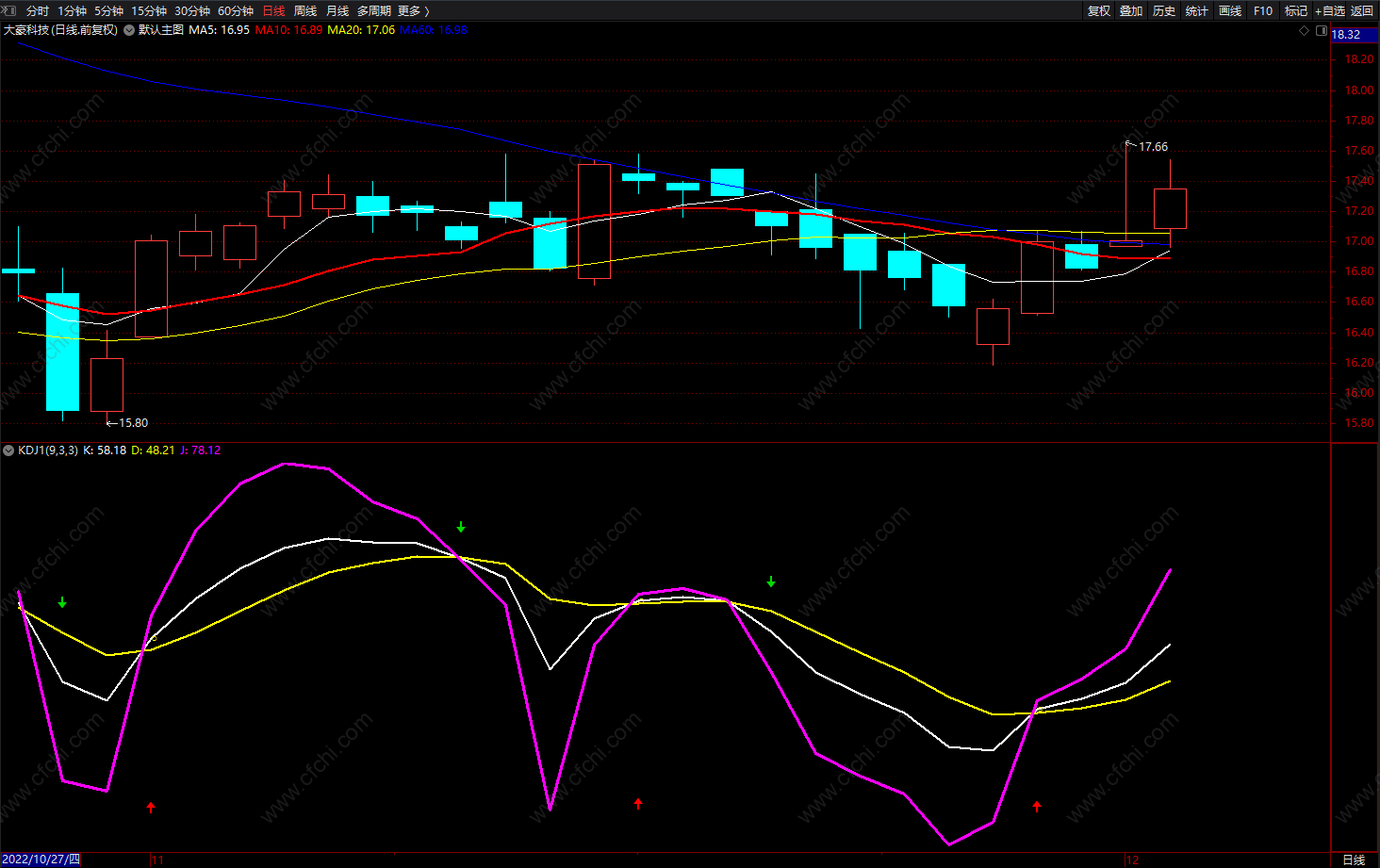Select the 30分钟 period

pyautogui.click(x=192, y=10)
